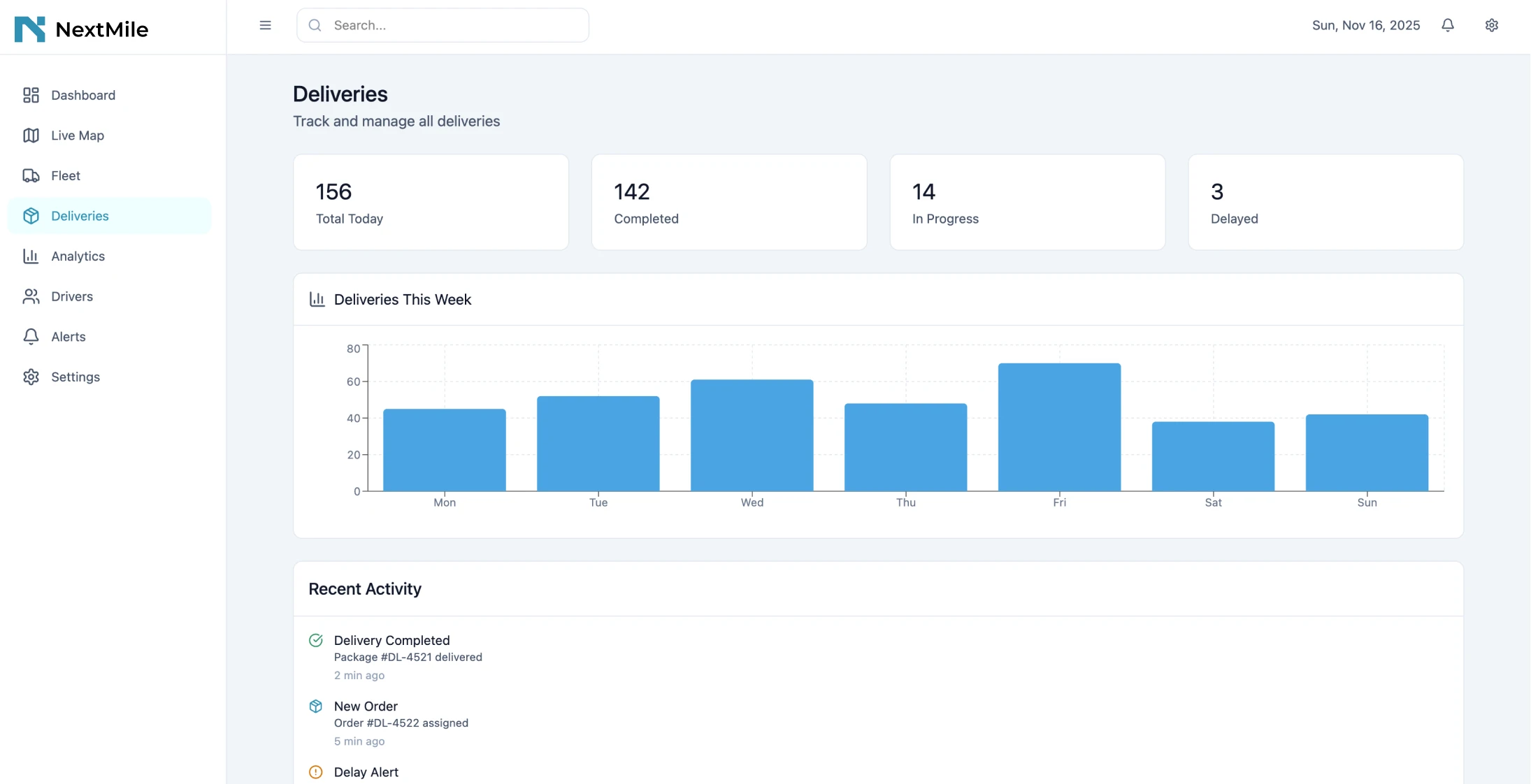Click the Wednesday bar in chart
The height and width of the screenshot is (784, 1531).
752,436
